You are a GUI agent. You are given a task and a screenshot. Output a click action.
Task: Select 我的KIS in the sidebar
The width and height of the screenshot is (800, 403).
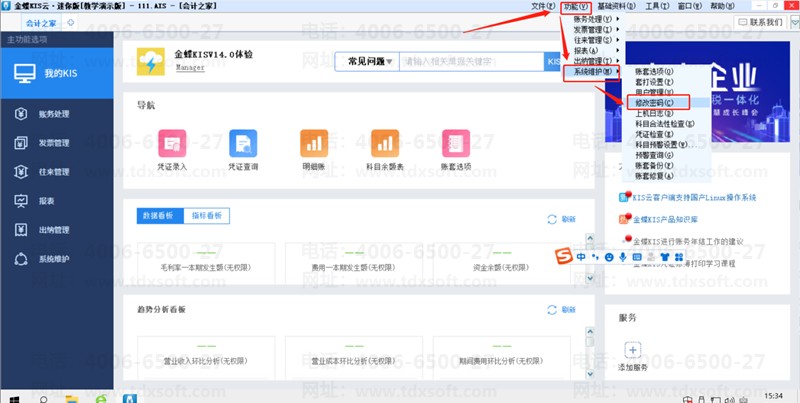[x=57, y=73]
